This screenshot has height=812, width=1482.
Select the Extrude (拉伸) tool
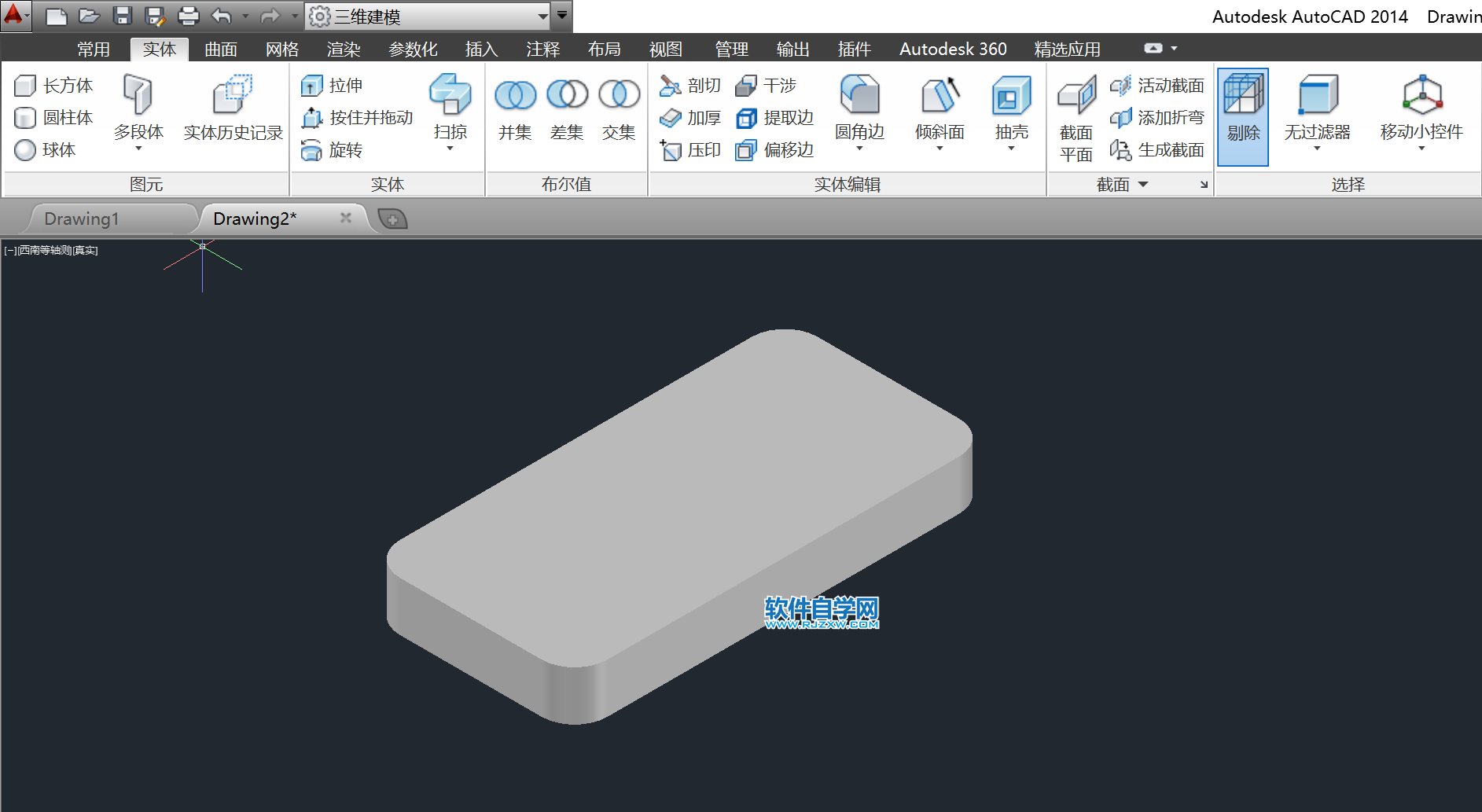coord(332,85)
